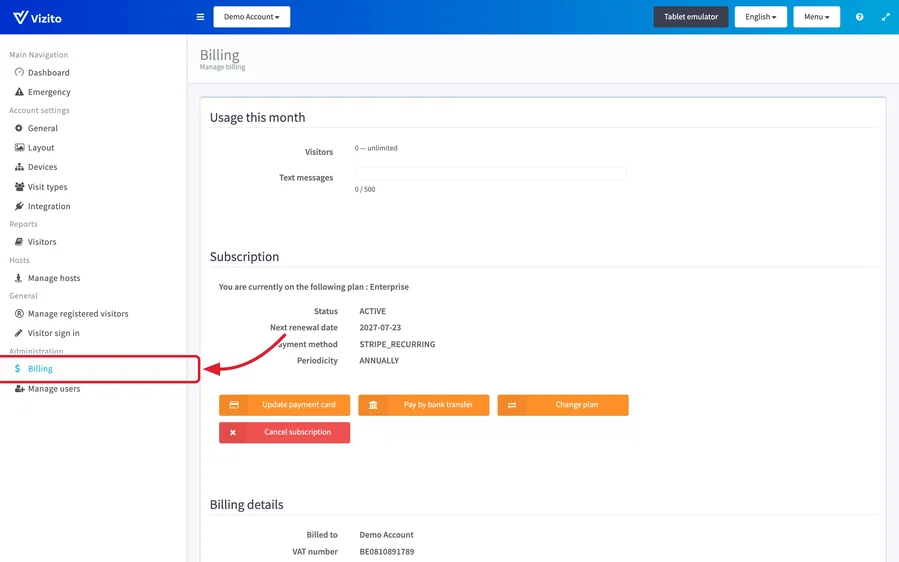This screenshot has height=562, width=899.
Task: Click the red Cancel subscription button
Action: 284,432
